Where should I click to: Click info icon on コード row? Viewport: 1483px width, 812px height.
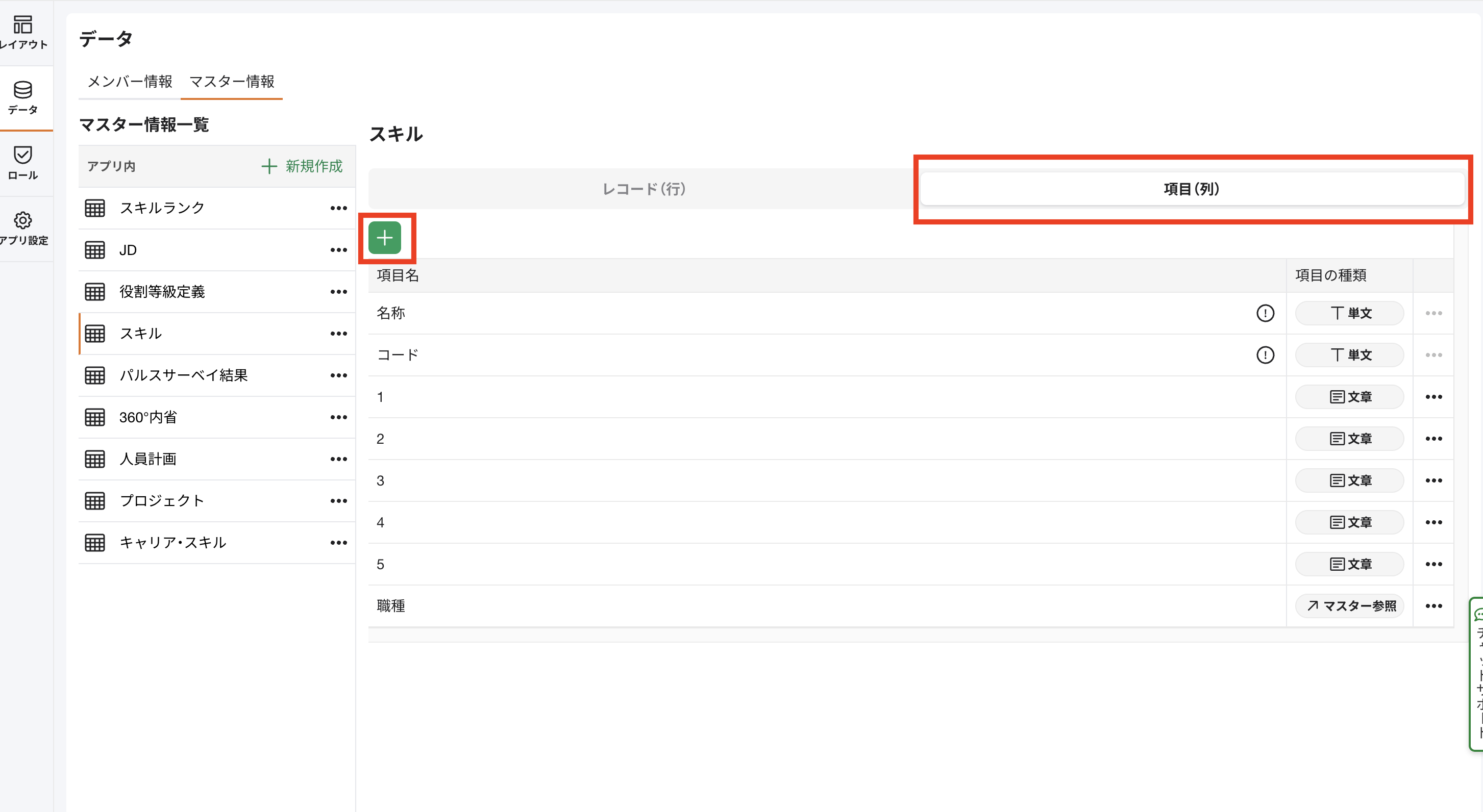(x=1265, y=355)
